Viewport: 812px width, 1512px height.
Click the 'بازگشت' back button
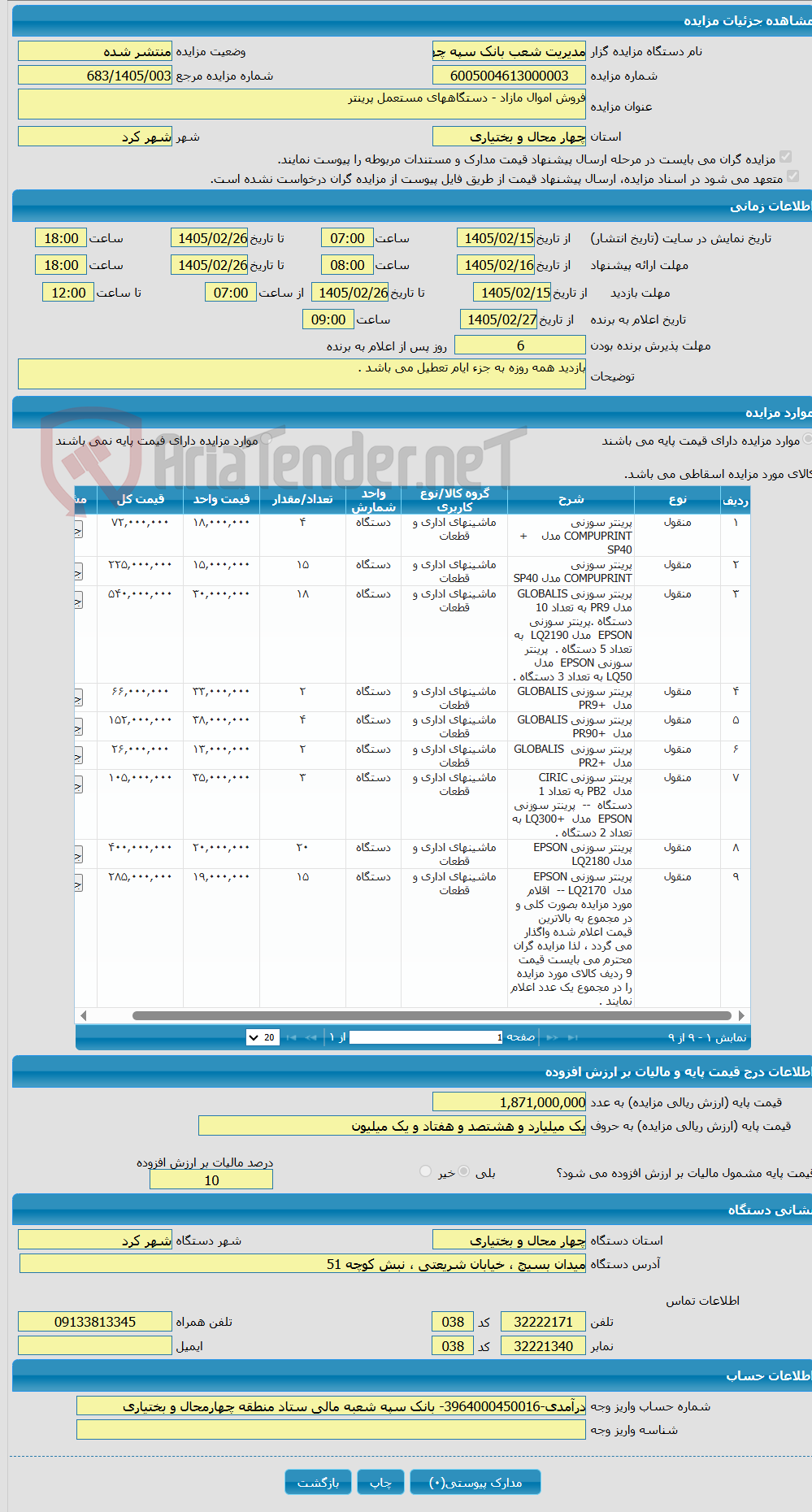[318, 1482]
